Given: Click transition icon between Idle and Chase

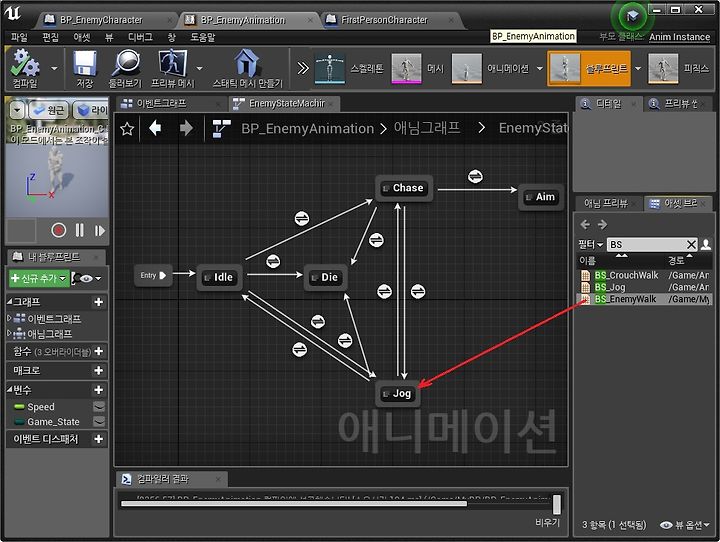Looking at the screenshot, I should pos(302,218).
